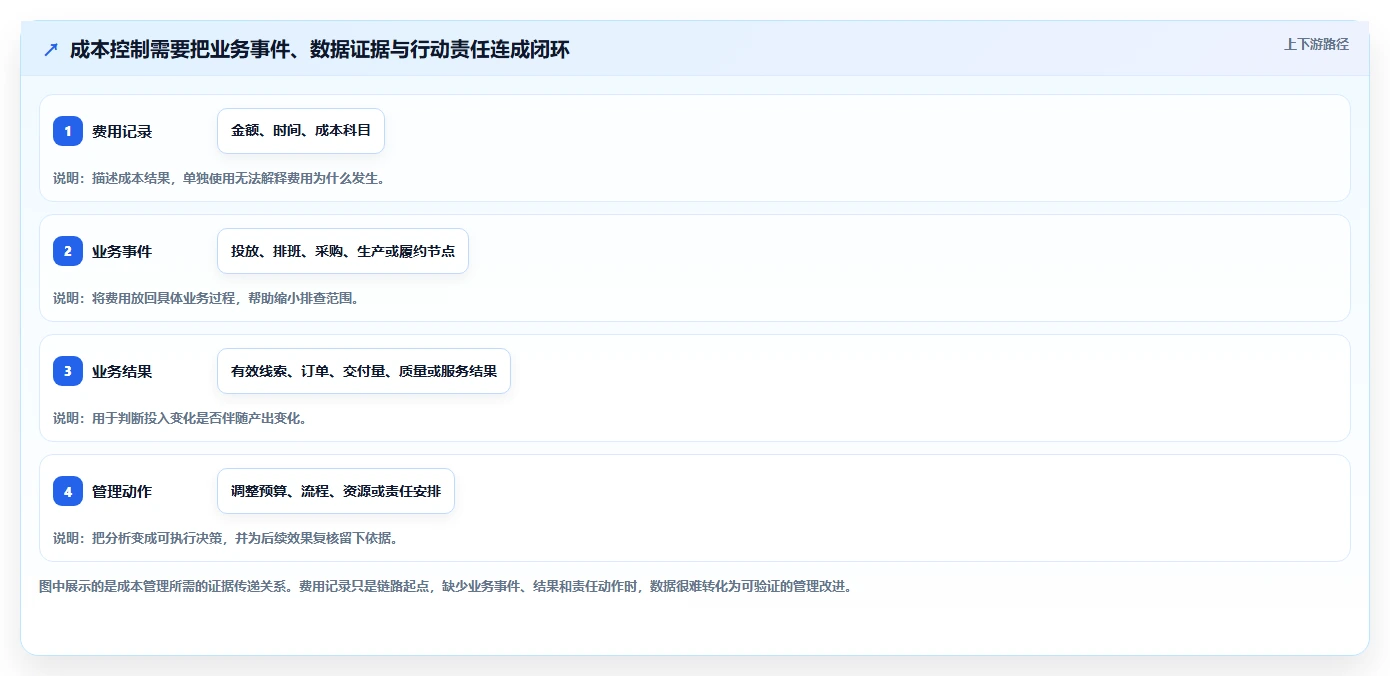Image resolution: width=1390 pixels, height=676 pixels.
Task: Click the 费用记录 step title
Action: tap(122, 131)
